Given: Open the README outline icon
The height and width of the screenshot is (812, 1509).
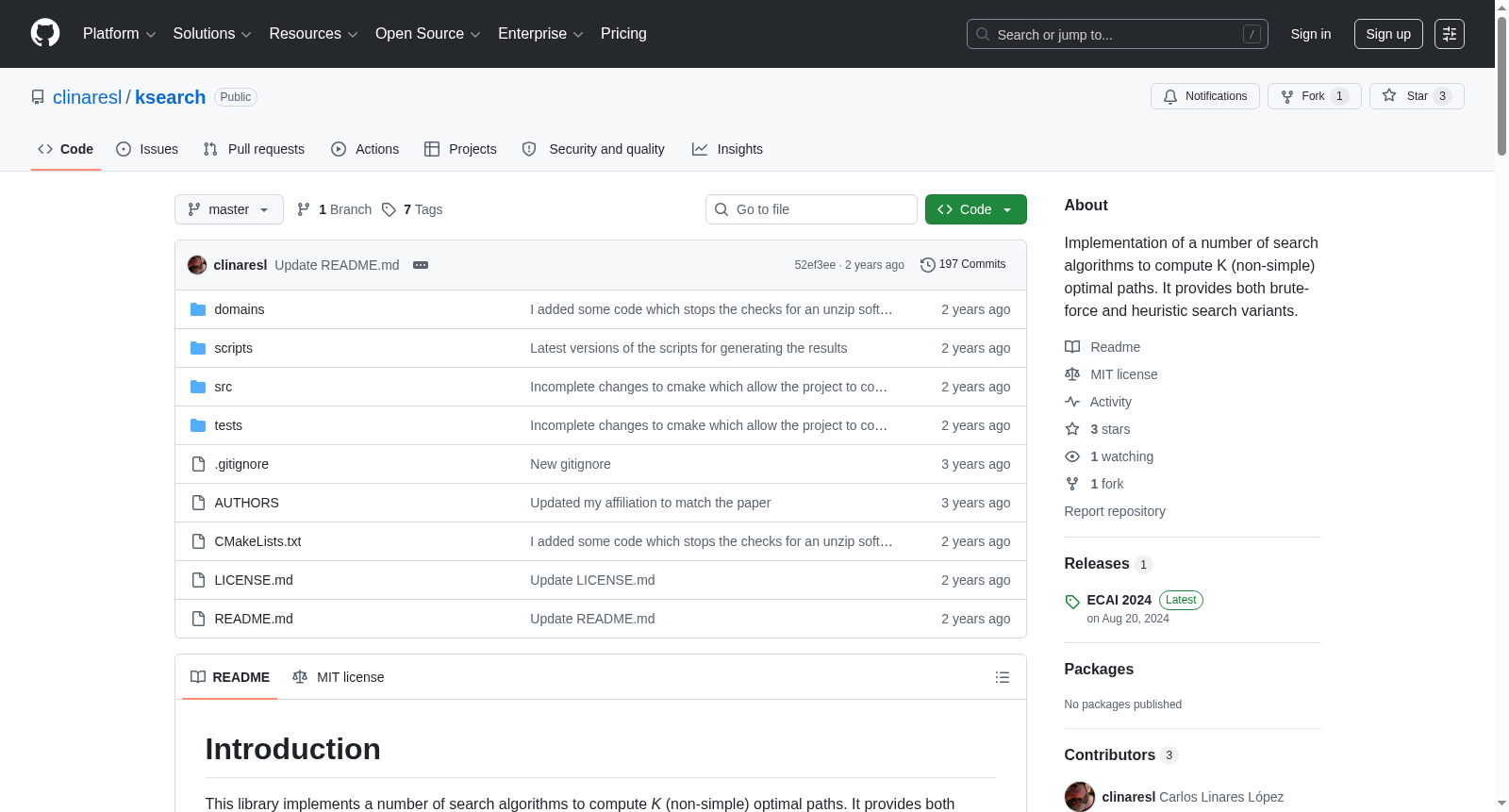Looking at the screenshot, I should 1003,677.
